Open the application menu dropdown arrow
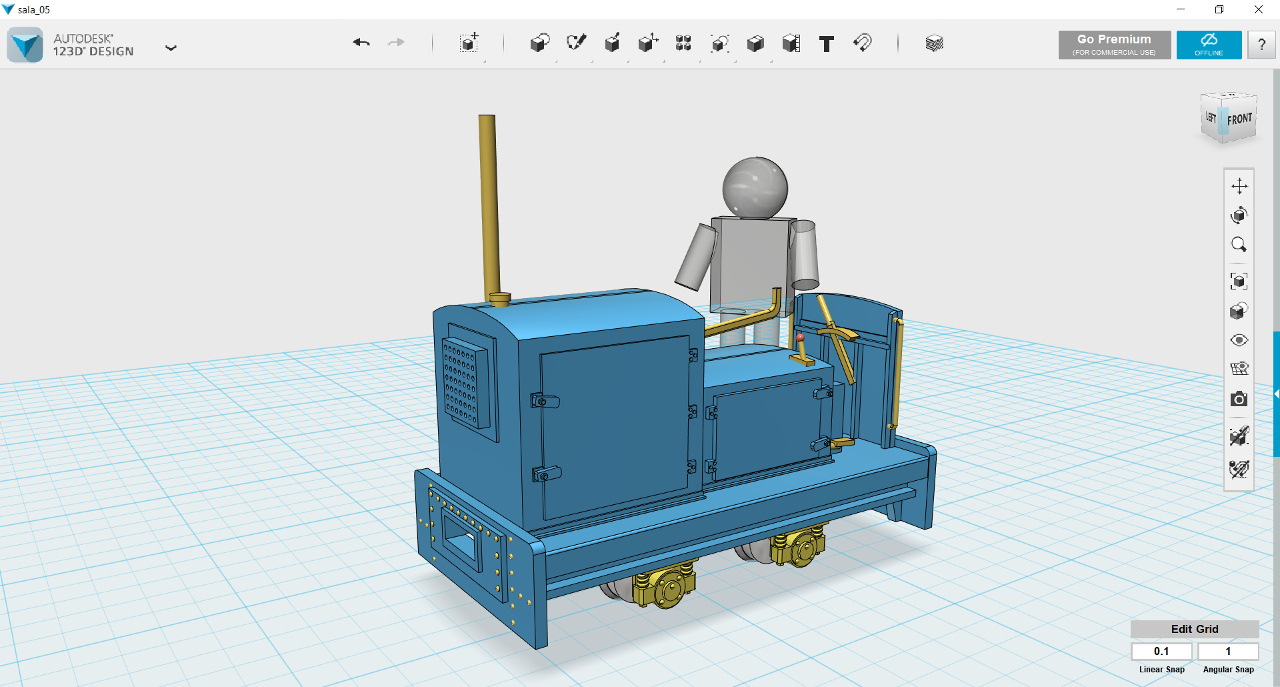 171,47
